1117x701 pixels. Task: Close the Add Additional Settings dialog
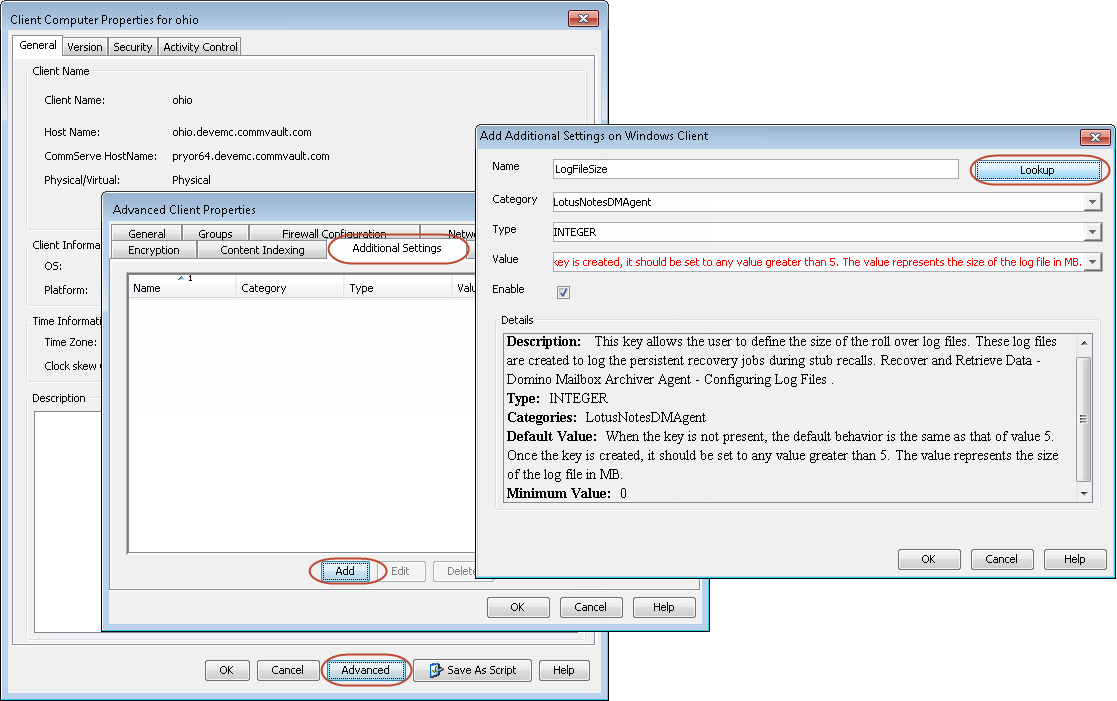[1095, 136]
